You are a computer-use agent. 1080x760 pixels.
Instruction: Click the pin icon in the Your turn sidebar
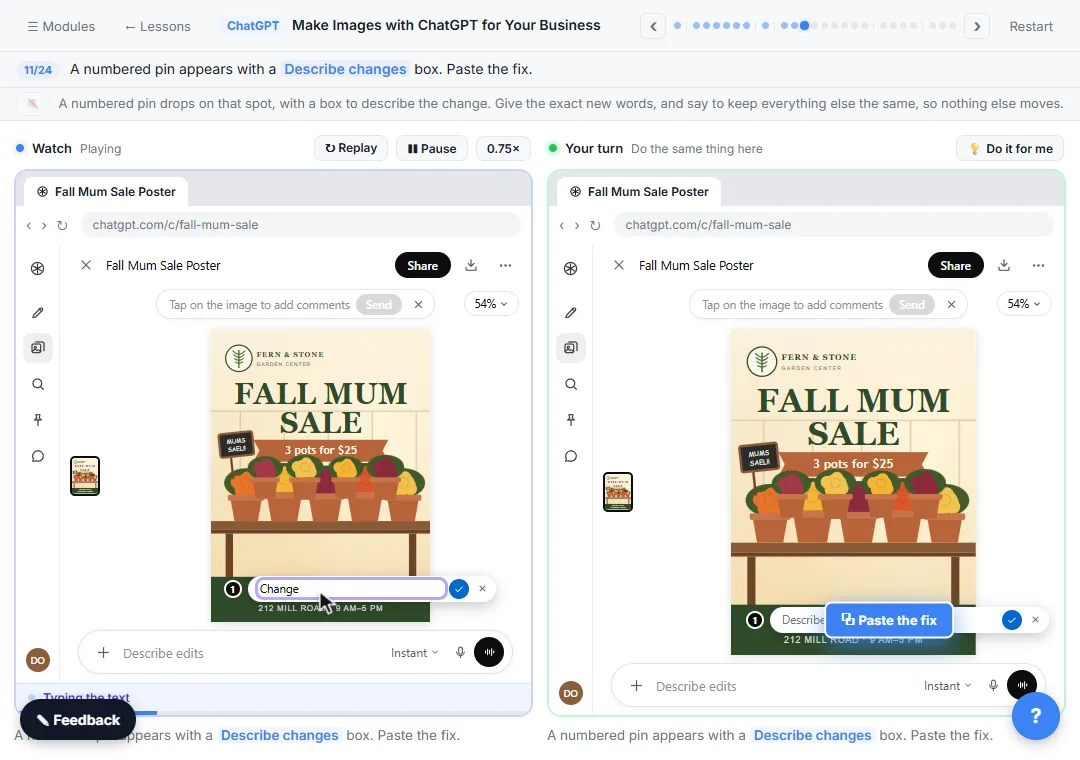pos(571,420)
